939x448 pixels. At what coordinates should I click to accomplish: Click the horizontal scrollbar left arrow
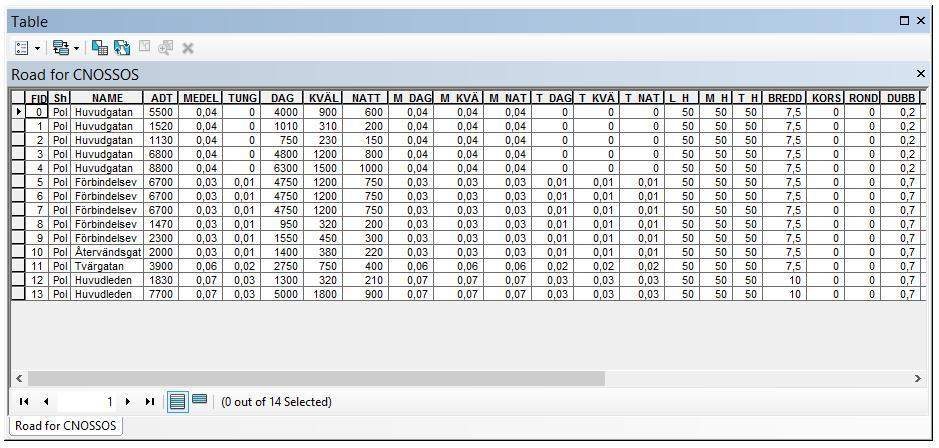coord(19,379)
